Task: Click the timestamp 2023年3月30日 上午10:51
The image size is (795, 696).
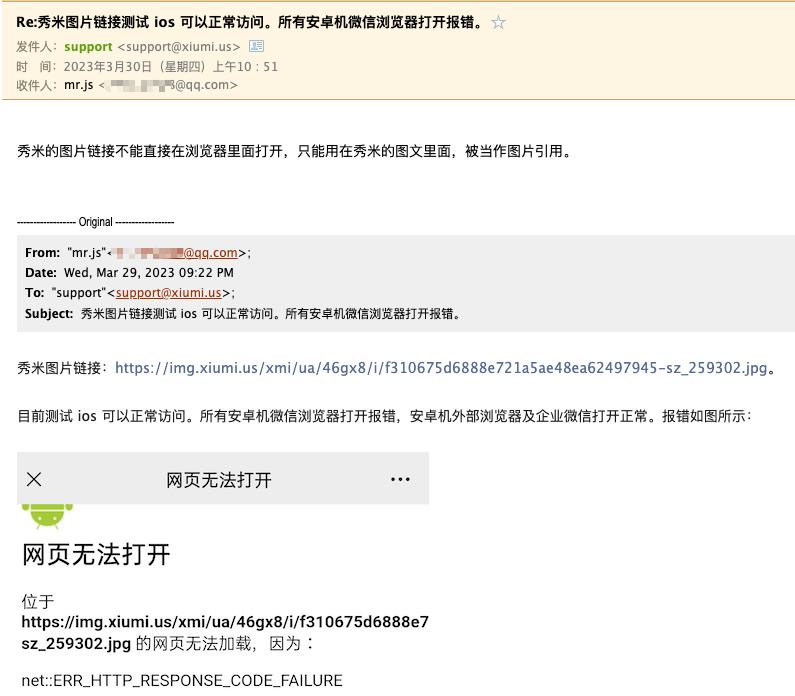Action: pyautogui.click(x=170, y=66)
